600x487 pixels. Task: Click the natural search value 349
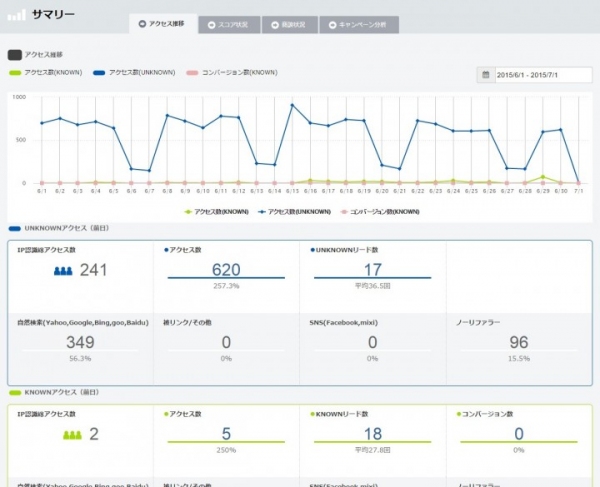point(80,342)
